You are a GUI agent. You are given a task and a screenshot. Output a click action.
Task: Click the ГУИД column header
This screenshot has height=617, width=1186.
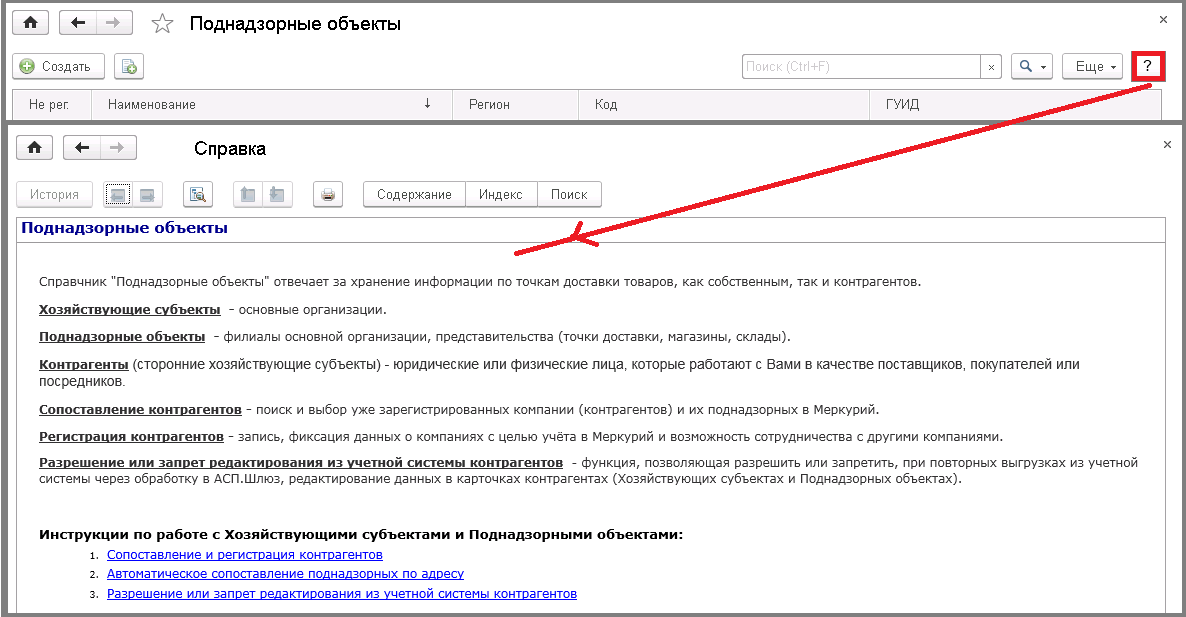[x=1015, y=104]
